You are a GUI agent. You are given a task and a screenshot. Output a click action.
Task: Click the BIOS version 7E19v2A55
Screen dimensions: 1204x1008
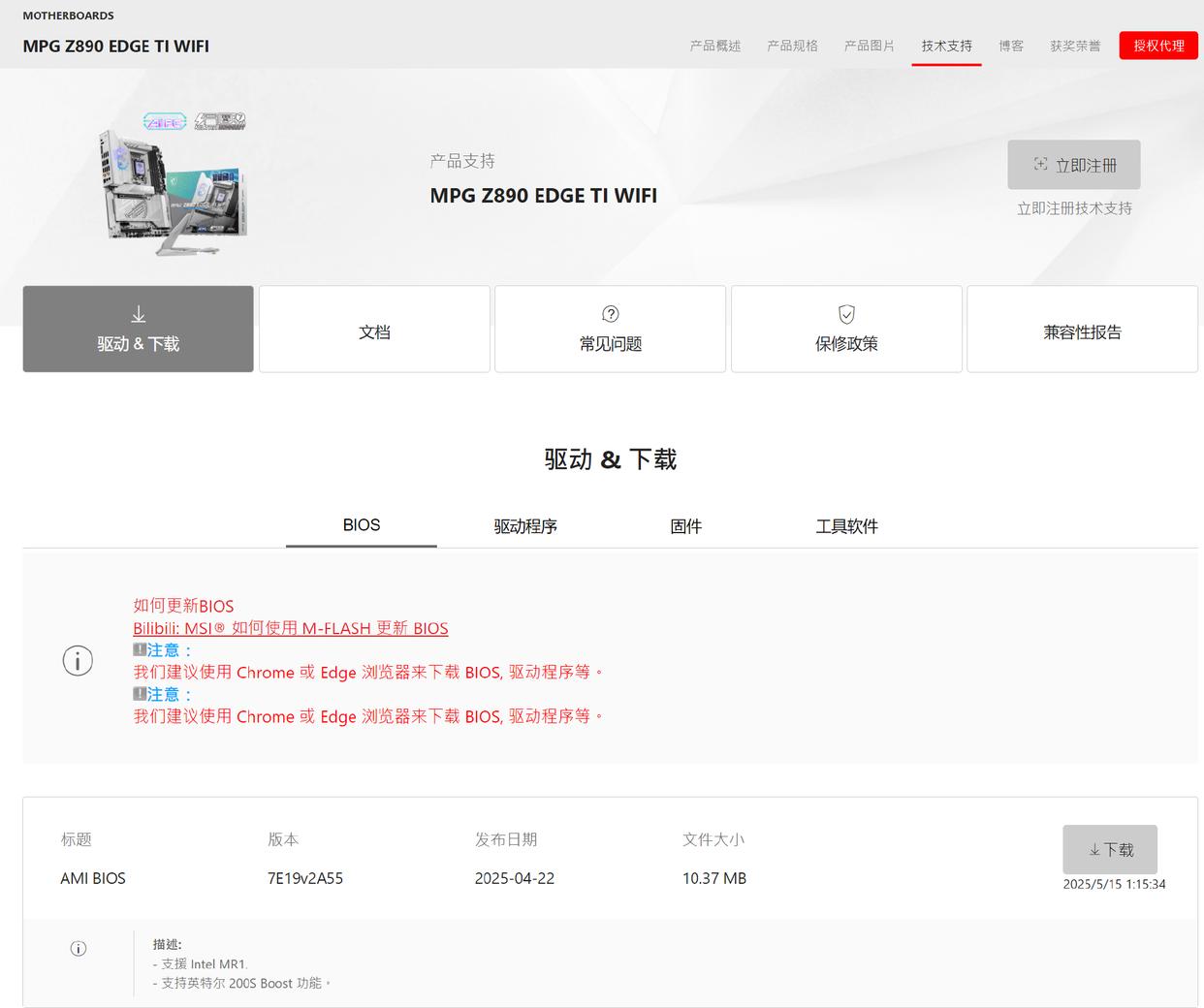coord(305,878)
